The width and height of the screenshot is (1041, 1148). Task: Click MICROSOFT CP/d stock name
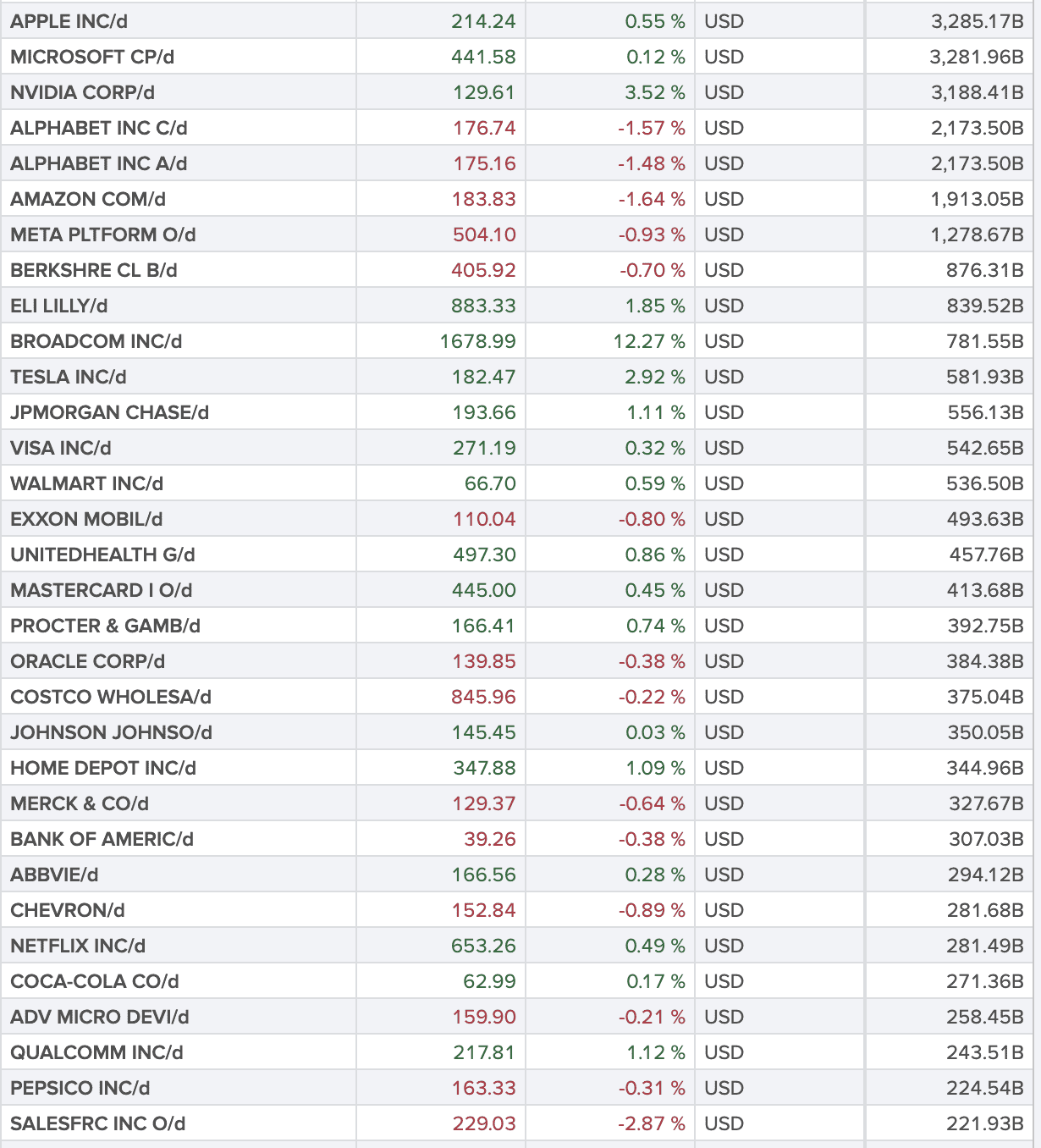[x=92, y=57]
